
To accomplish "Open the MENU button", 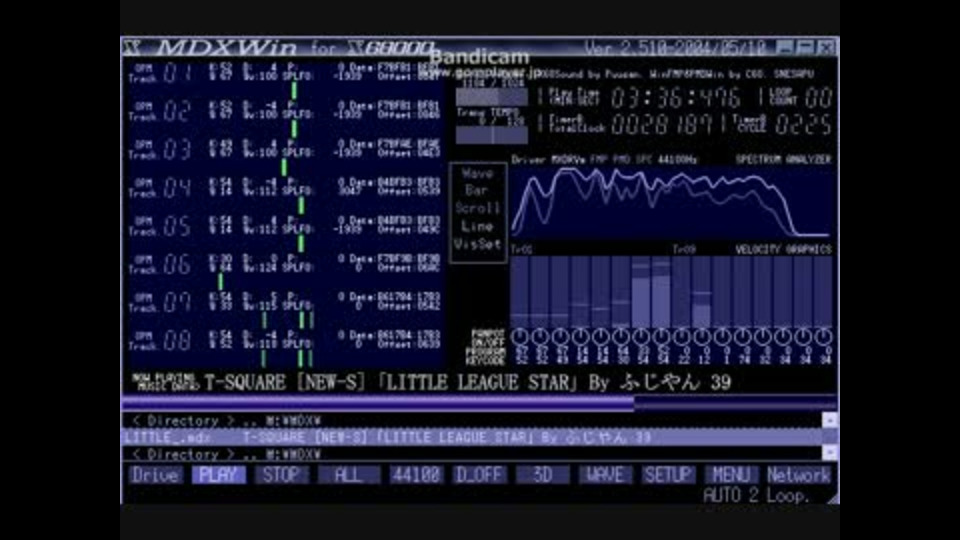I will coord(731,475).
